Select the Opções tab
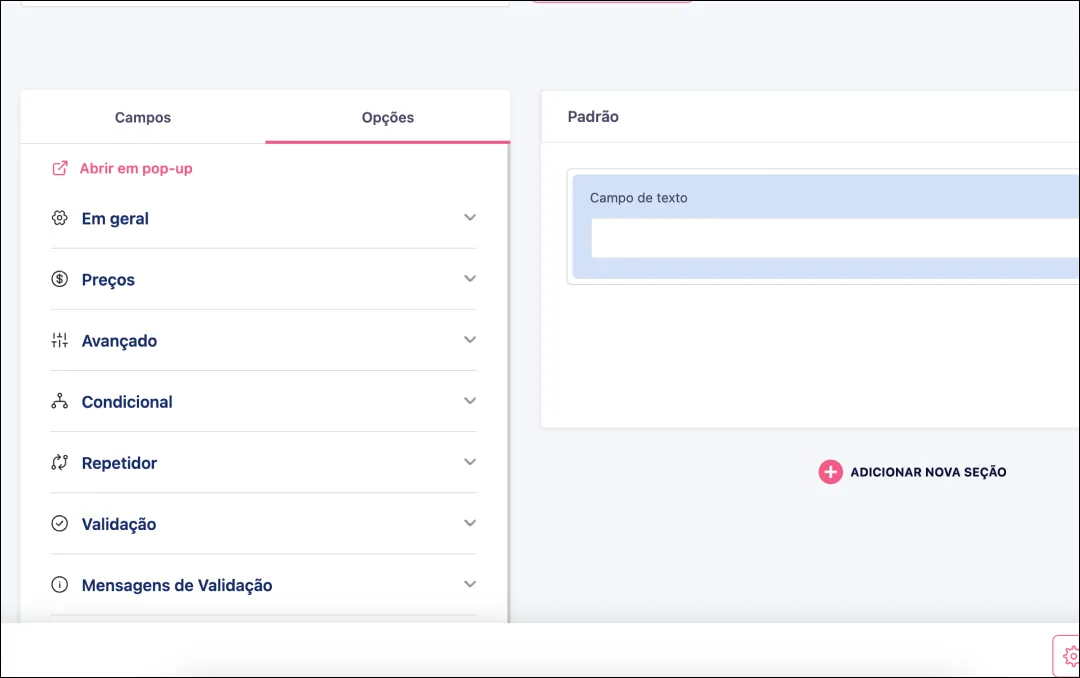Viewport: 1080px width, 678px height. coord(388,117)
